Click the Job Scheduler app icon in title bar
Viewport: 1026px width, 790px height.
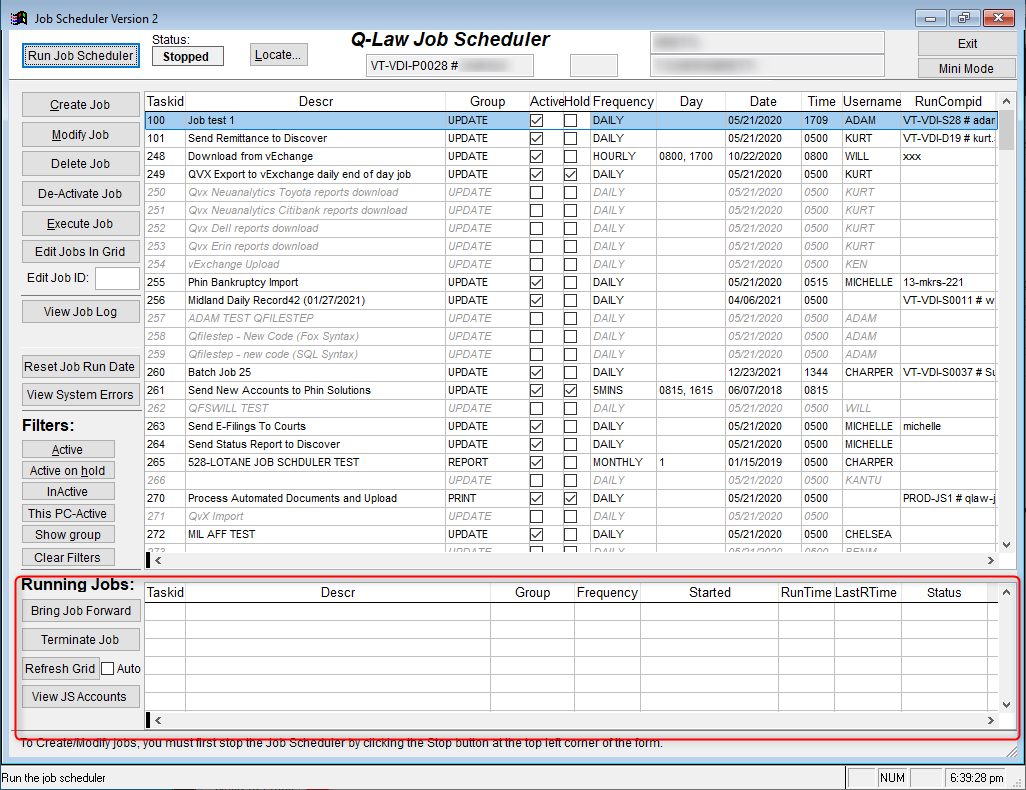point(18,18)
